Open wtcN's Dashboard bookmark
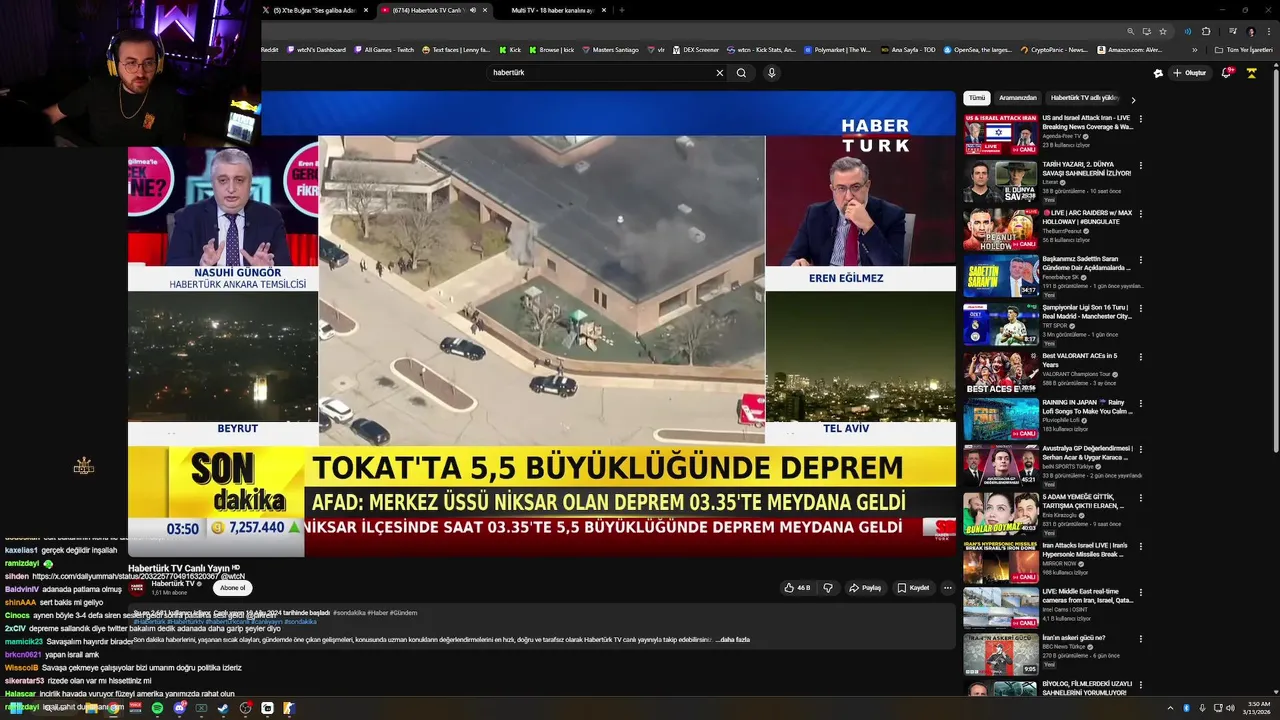 pyautogui.click(x=315, y=50)
